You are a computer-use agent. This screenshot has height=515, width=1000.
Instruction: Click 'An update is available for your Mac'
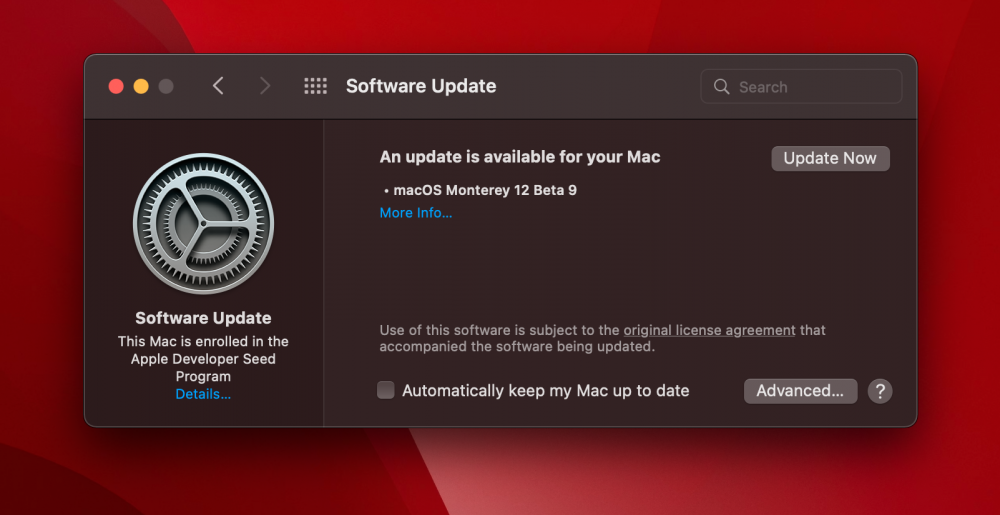click(x=520, y=157)
